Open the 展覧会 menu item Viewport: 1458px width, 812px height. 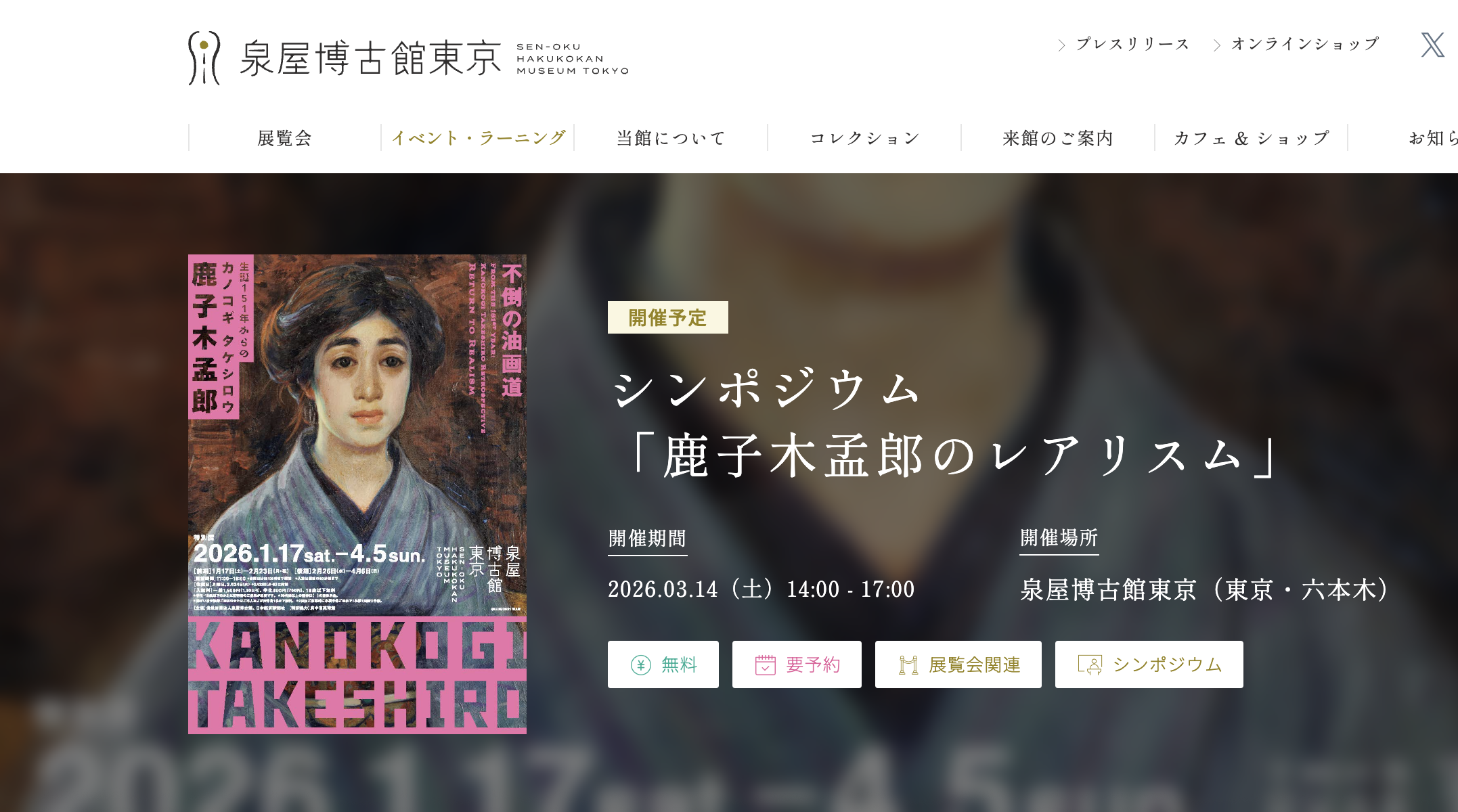pyautogui.click(x=284, y=138)
